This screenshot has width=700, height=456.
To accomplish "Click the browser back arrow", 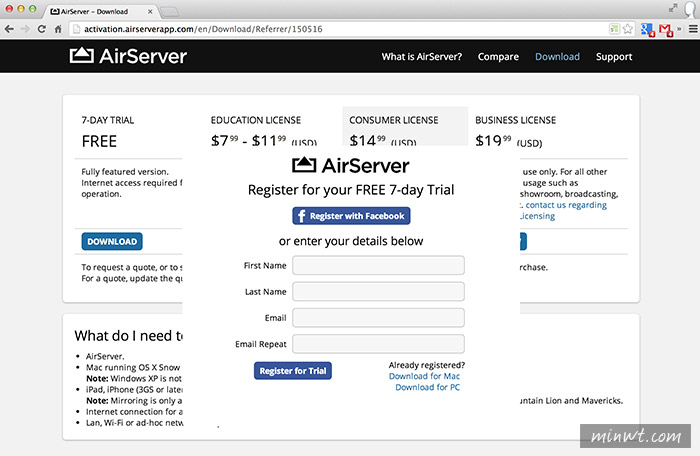I will [x=9, y=29].
